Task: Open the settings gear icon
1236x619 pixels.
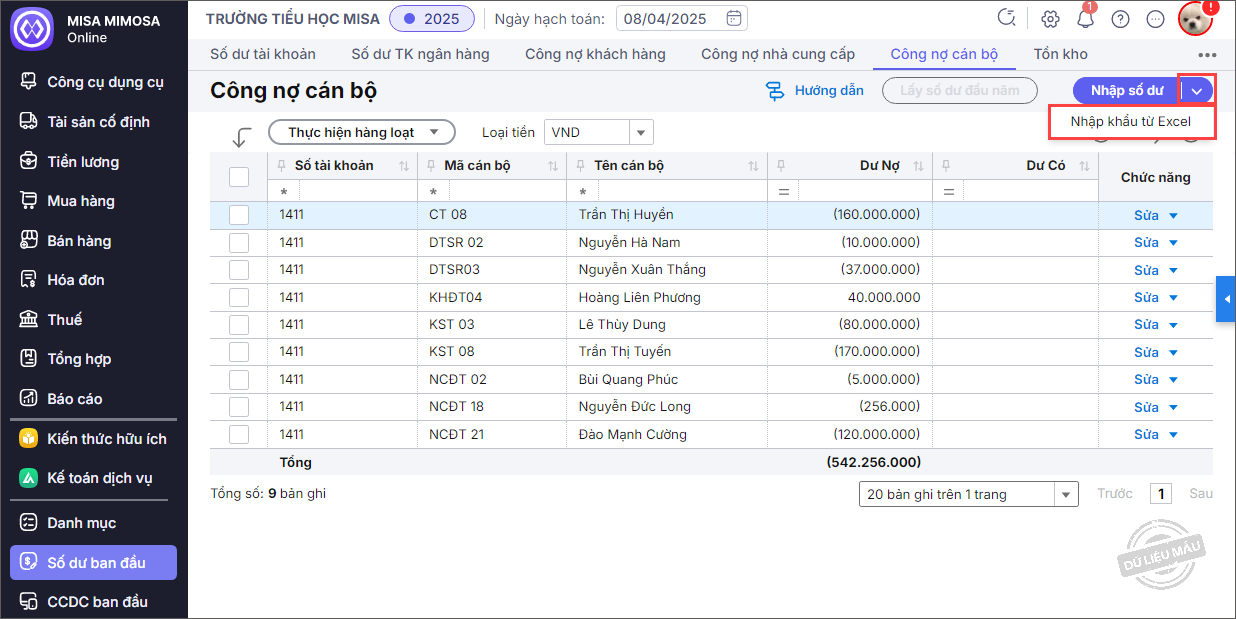Action: [x=1050, y=19]
